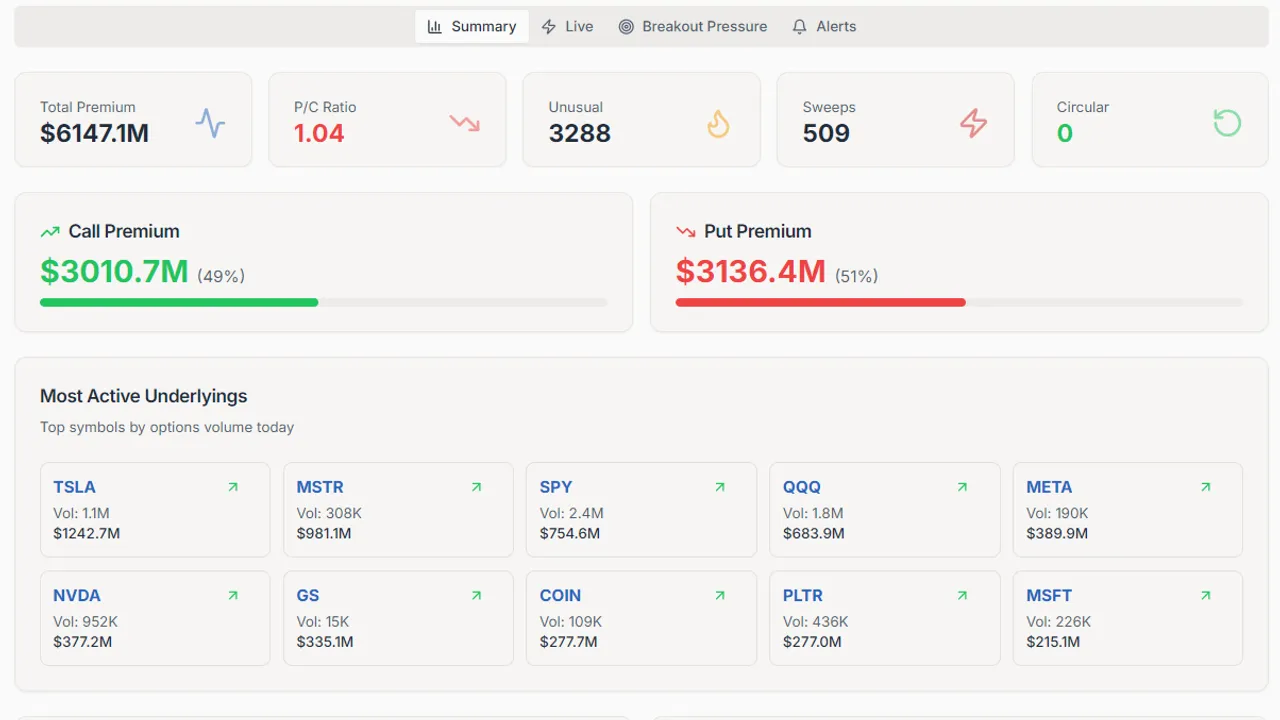Click the arrow icon on TSLA card
The height and width of the screenshot is (720, 1280).
click(233, 487)
